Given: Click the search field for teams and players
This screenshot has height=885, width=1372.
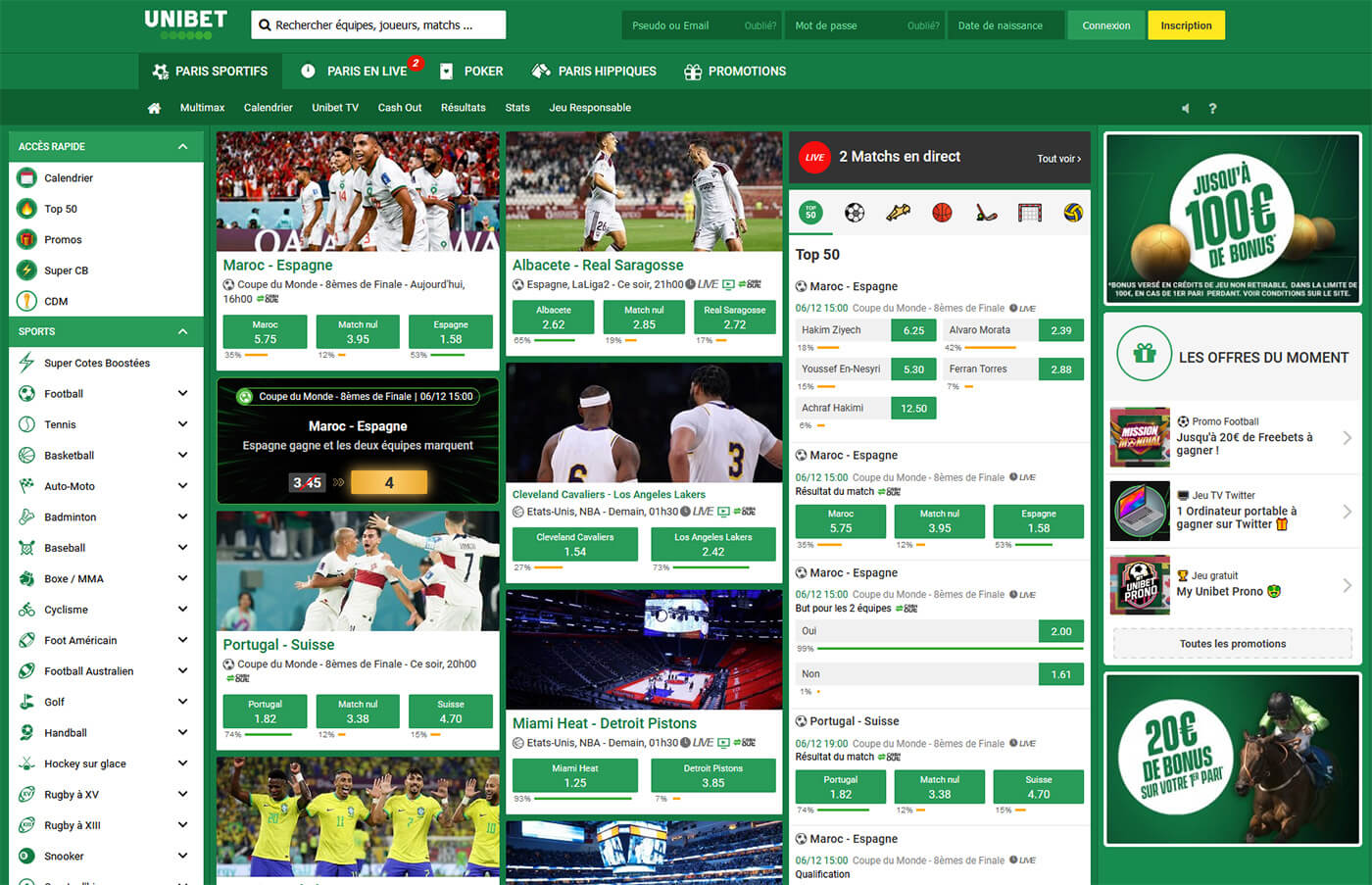Looking at the screenshot, I should [x=378, y=25].
